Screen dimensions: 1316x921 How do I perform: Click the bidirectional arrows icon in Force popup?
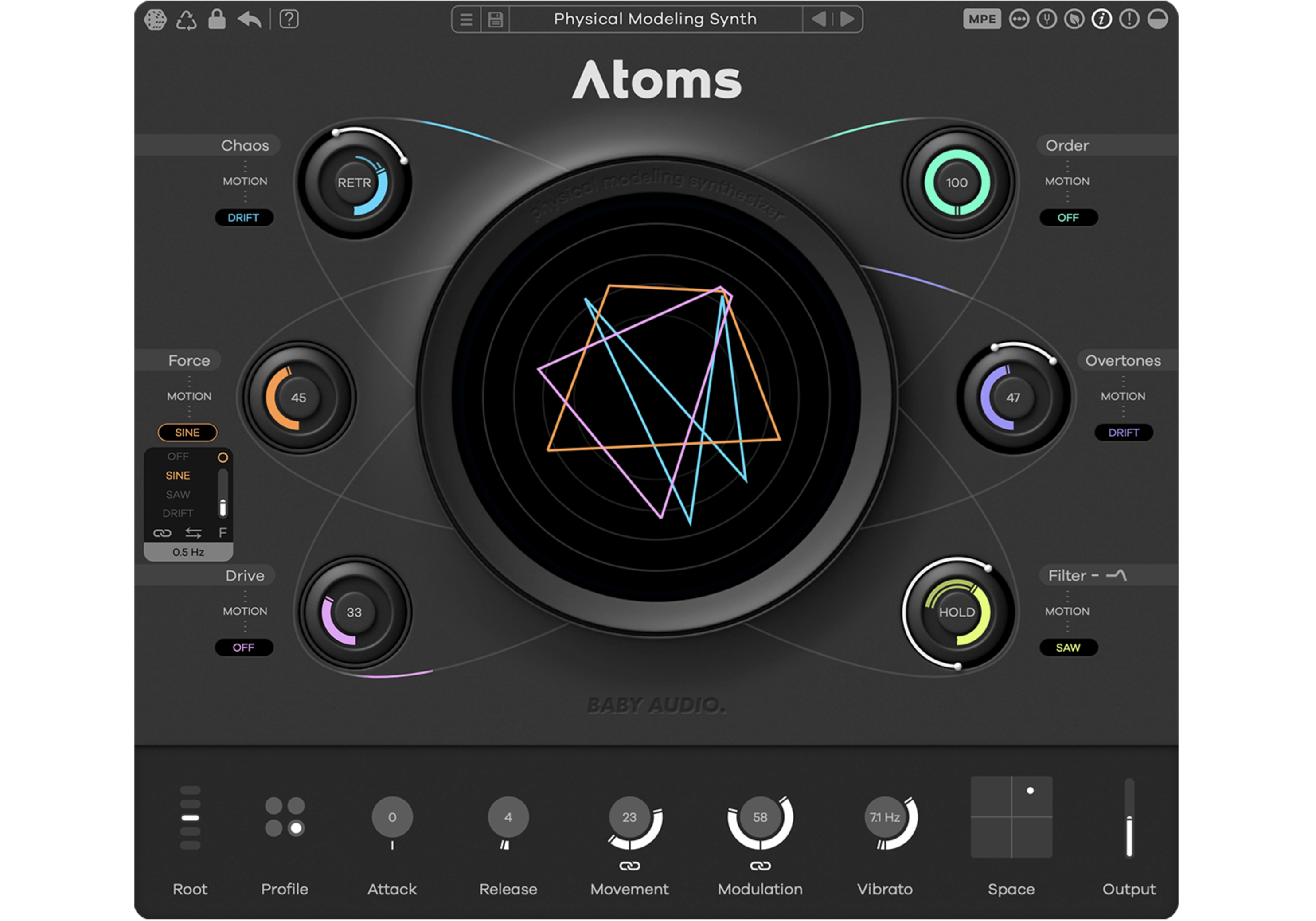click(193, 534)
